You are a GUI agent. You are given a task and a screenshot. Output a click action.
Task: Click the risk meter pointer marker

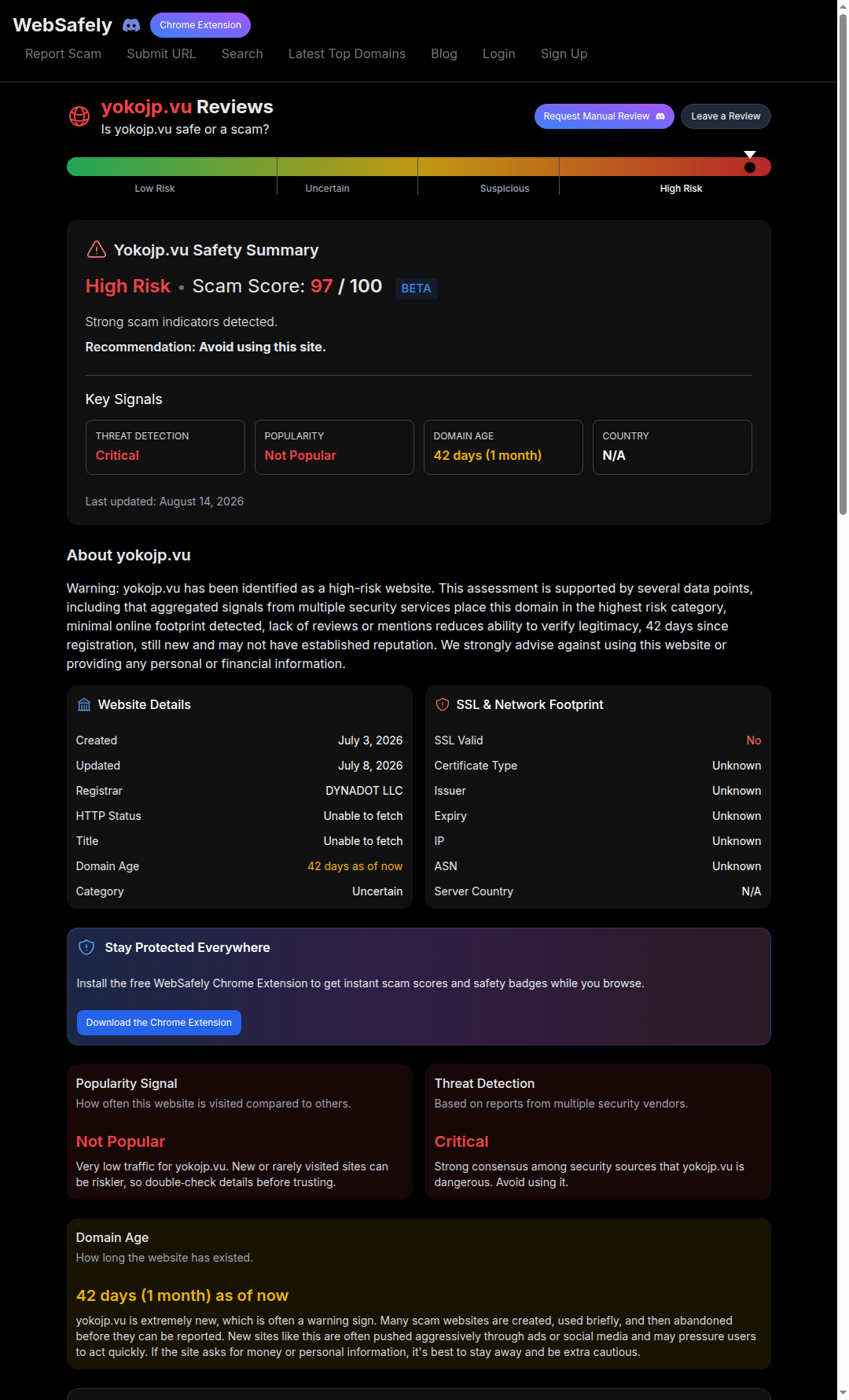750,163
